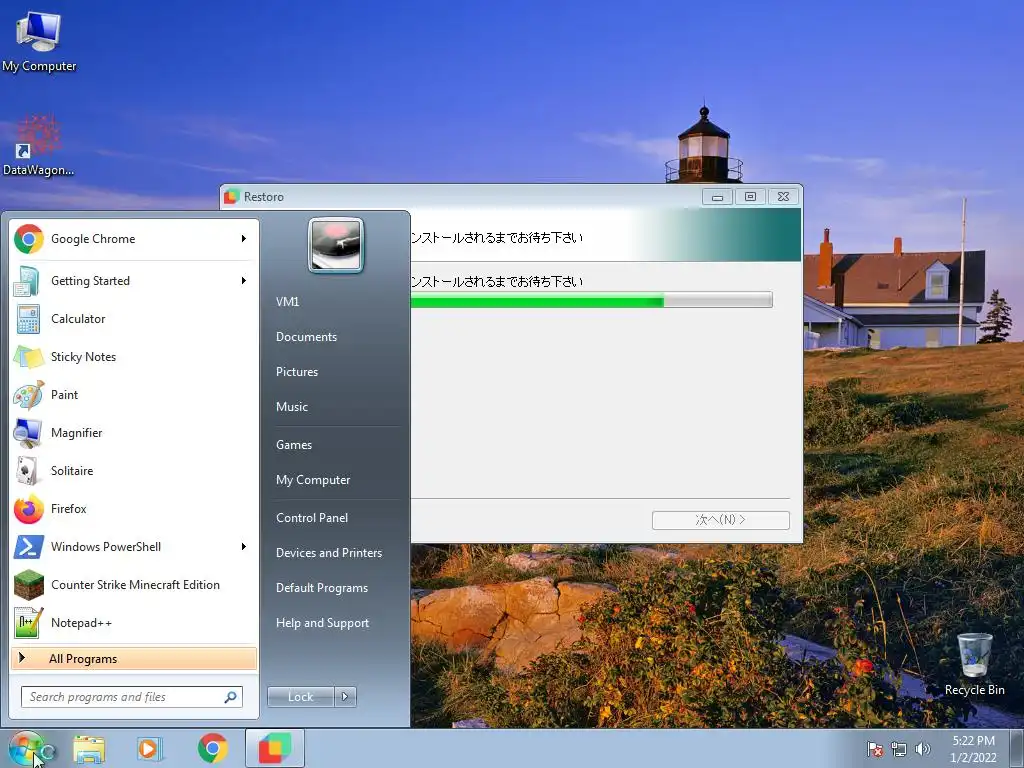Click the Lock button
Image resolution: width=1024 pixels, height=768 pixels.
[x=300, y=697]
